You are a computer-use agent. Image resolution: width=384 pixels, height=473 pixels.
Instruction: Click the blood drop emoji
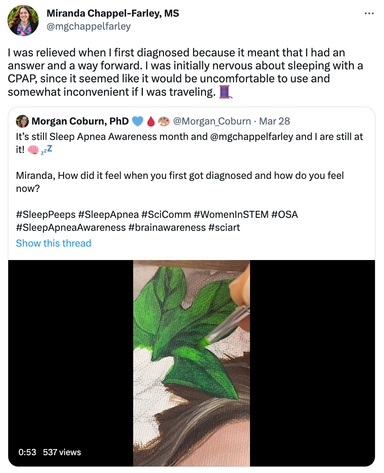pos(151,121)
